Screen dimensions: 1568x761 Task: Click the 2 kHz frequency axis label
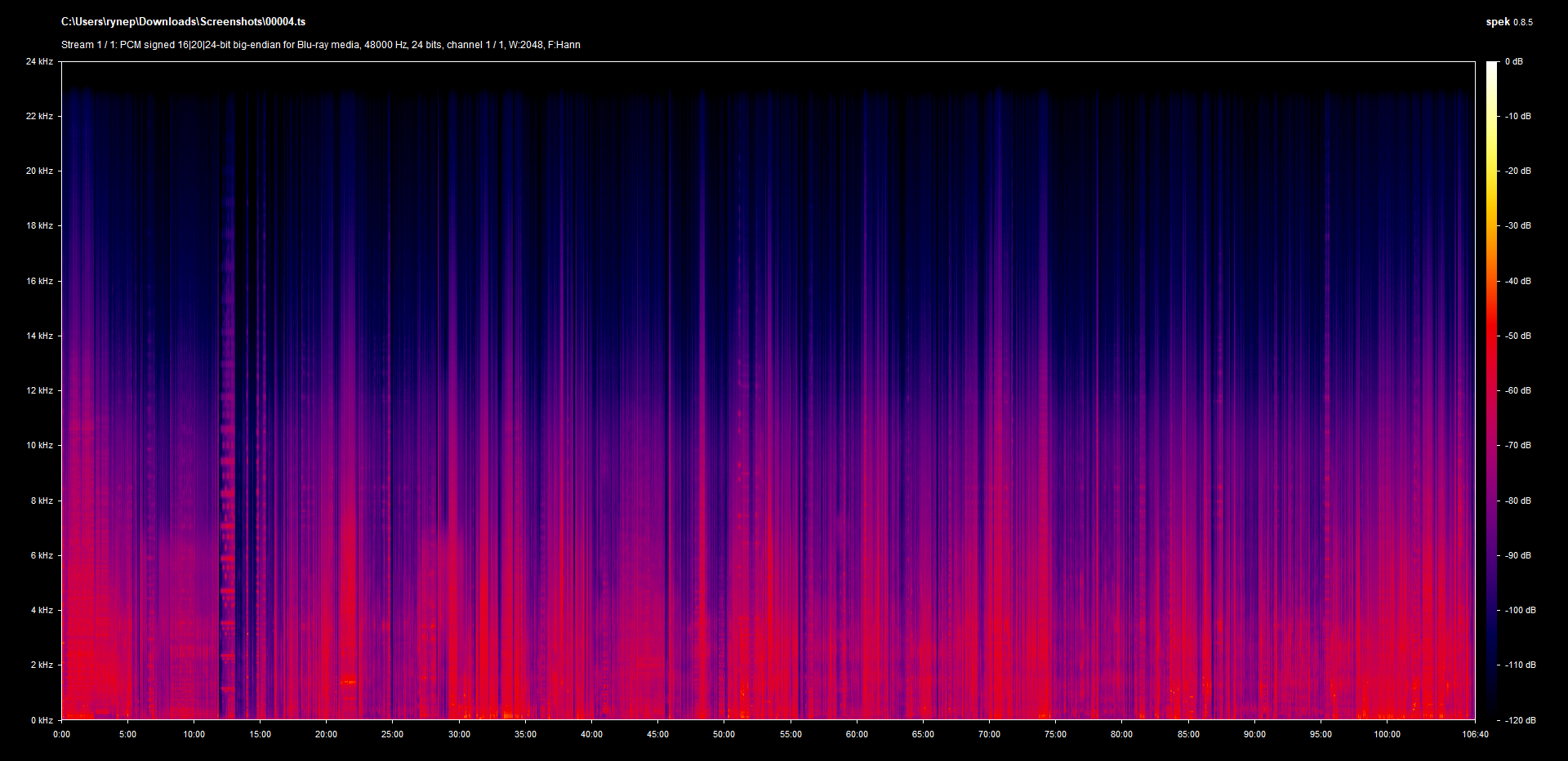point(42,665)
